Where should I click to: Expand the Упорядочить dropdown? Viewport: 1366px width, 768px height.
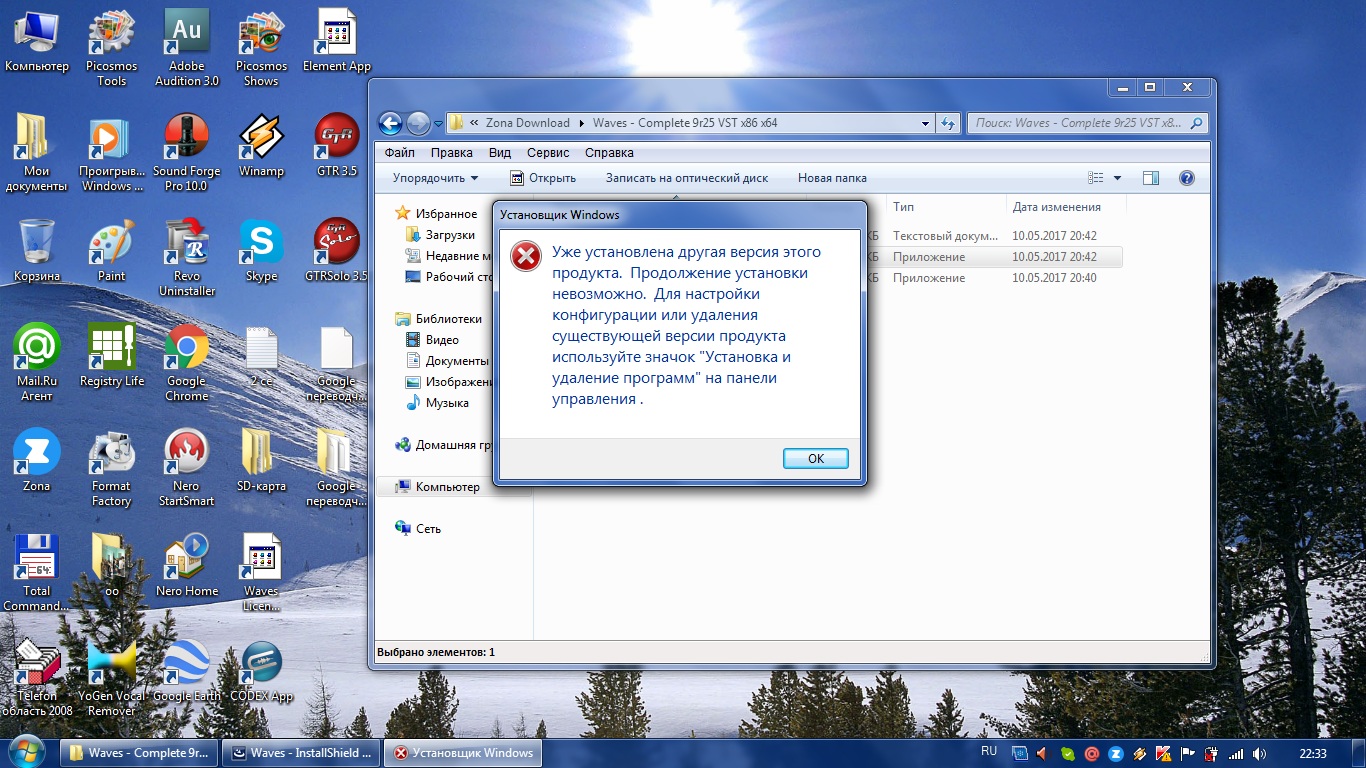coord(435,178)
